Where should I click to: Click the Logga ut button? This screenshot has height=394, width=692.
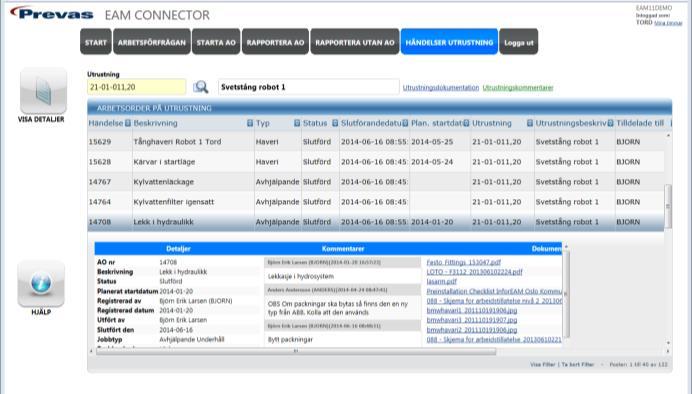519,42
